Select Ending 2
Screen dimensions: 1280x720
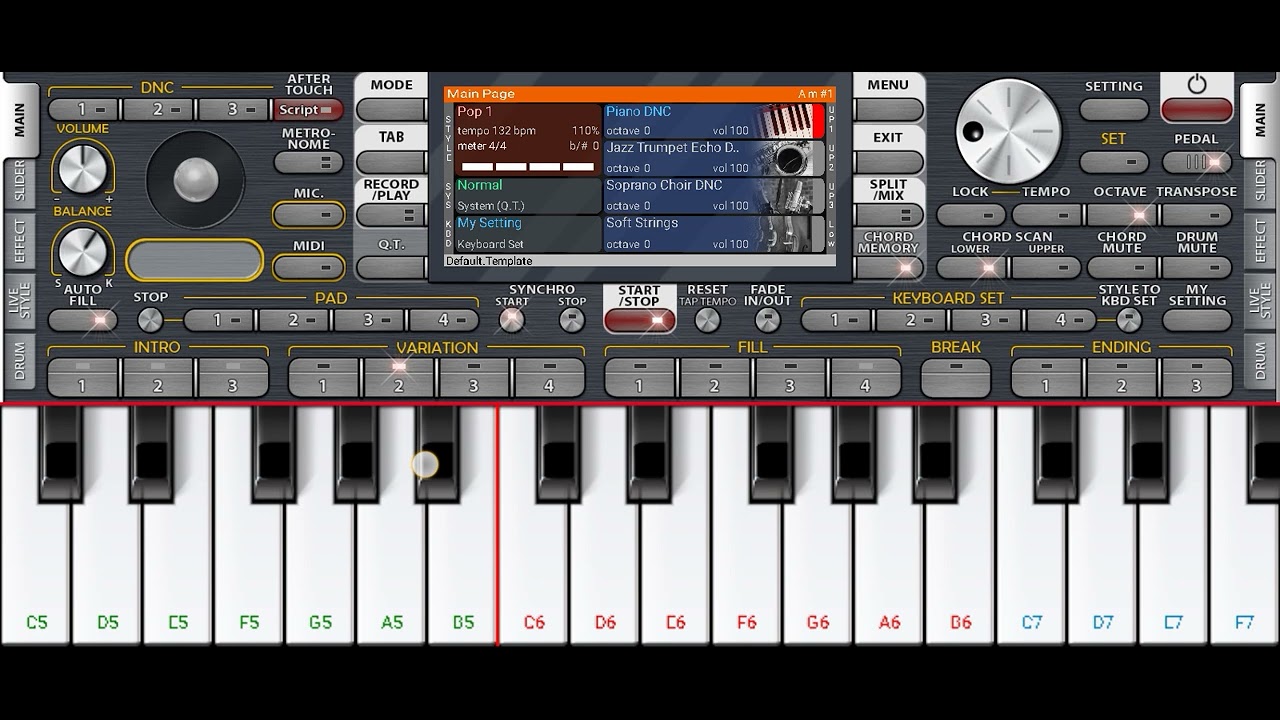tap(1122, 377)
